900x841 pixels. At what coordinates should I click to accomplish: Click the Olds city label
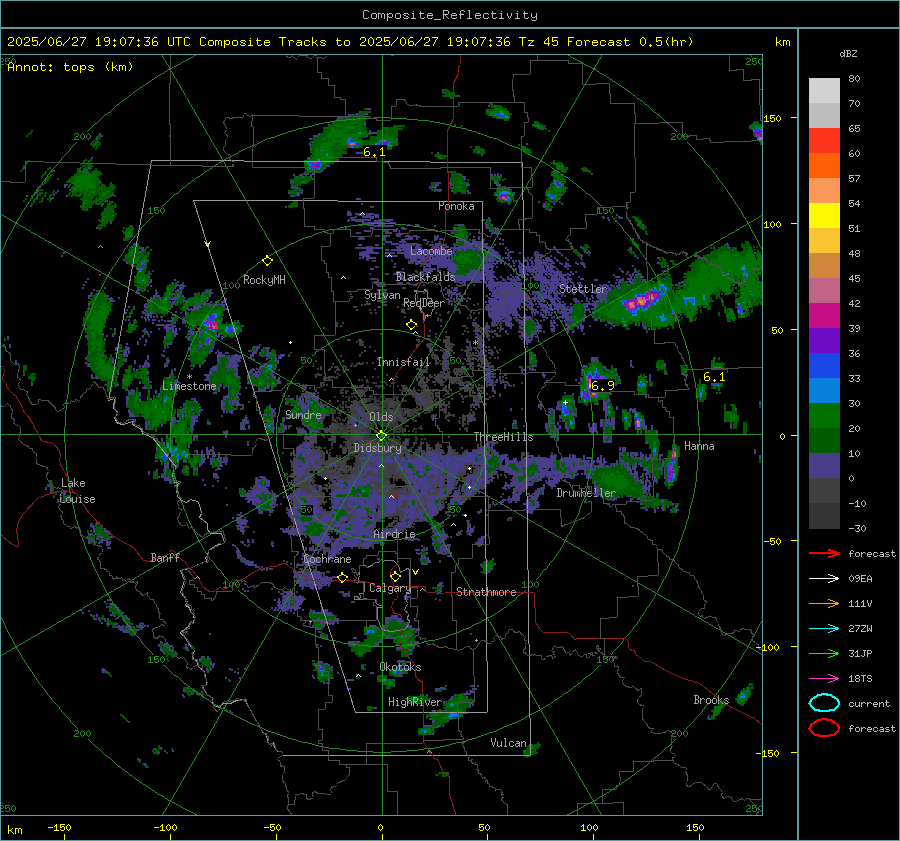(x=381, y=417)
